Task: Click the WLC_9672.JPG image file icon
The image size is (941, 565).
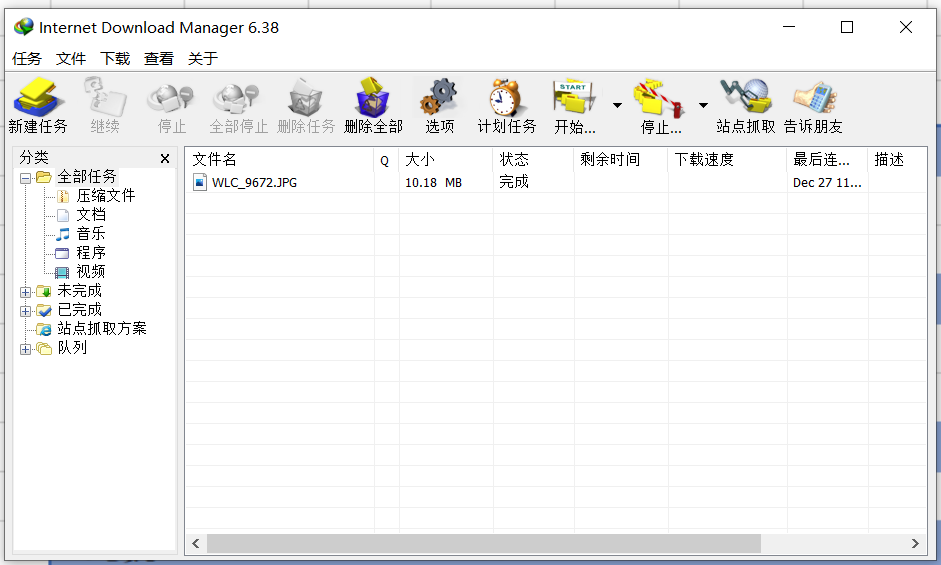Action: (200, 182)
